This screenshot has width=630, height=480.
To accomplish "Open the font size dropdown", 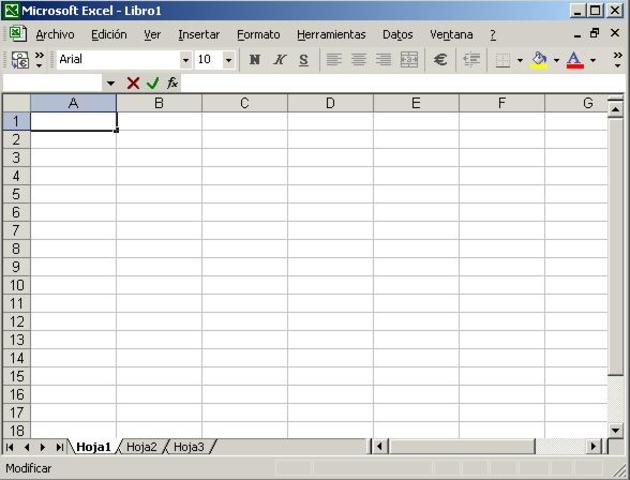I will [228, 60].
